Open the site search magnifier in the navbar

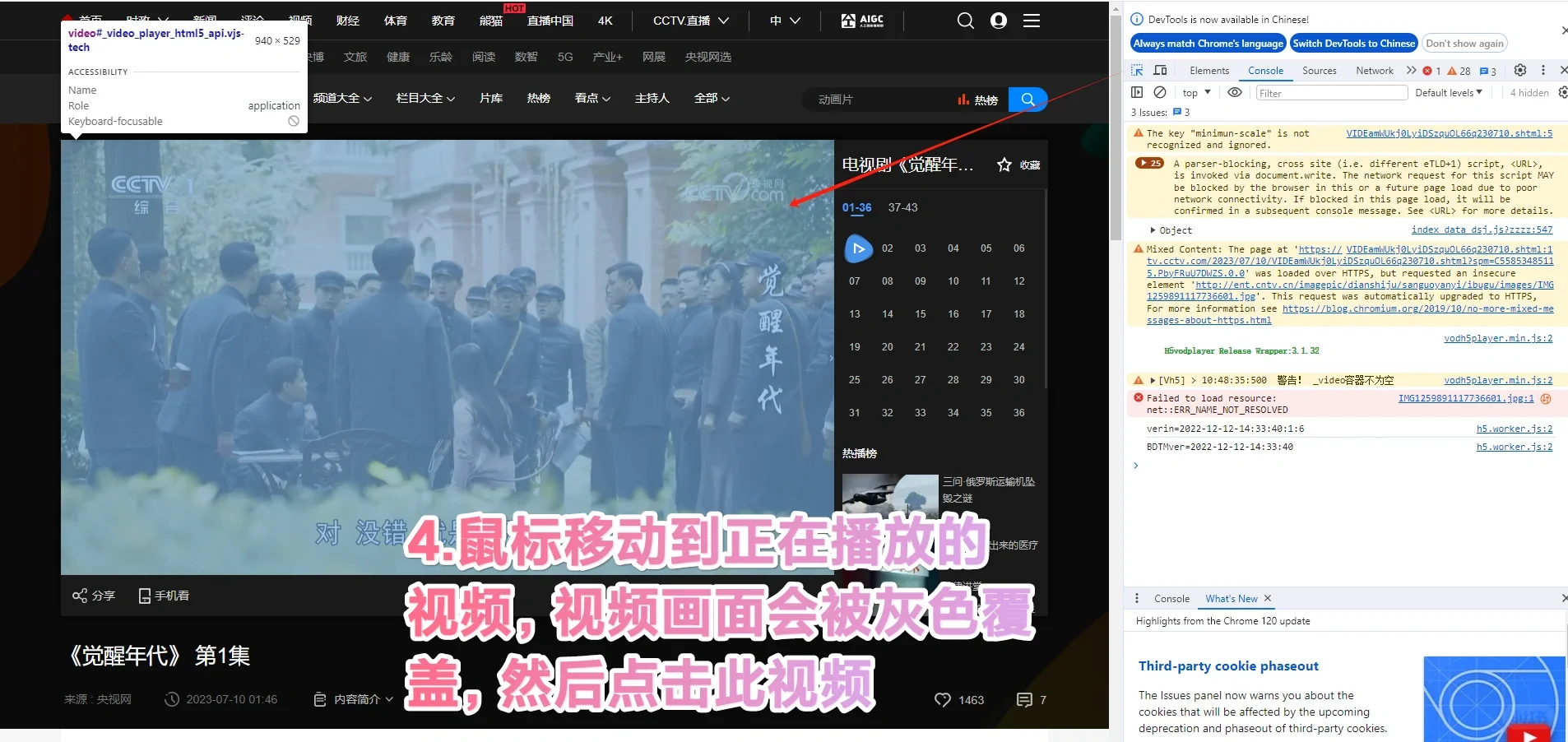(966, 20)
